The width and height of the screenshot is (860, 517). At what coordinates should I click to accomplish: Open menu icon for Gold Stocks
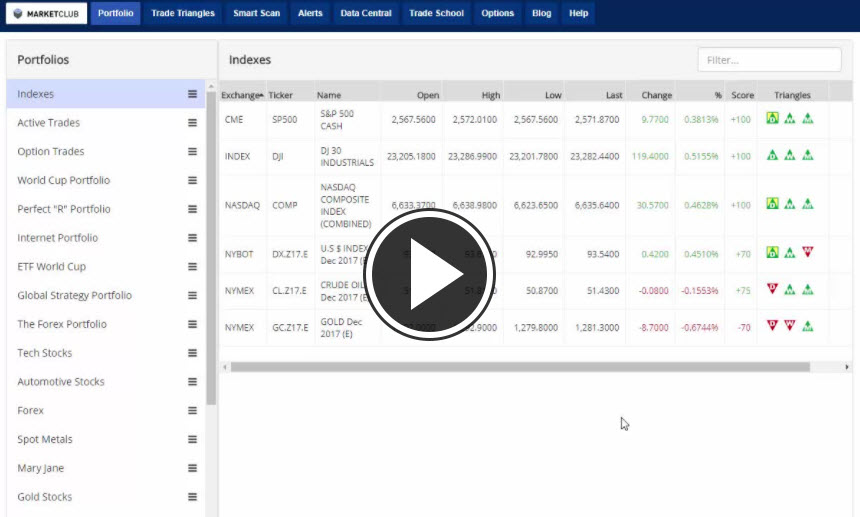click(x=193, y=497)
